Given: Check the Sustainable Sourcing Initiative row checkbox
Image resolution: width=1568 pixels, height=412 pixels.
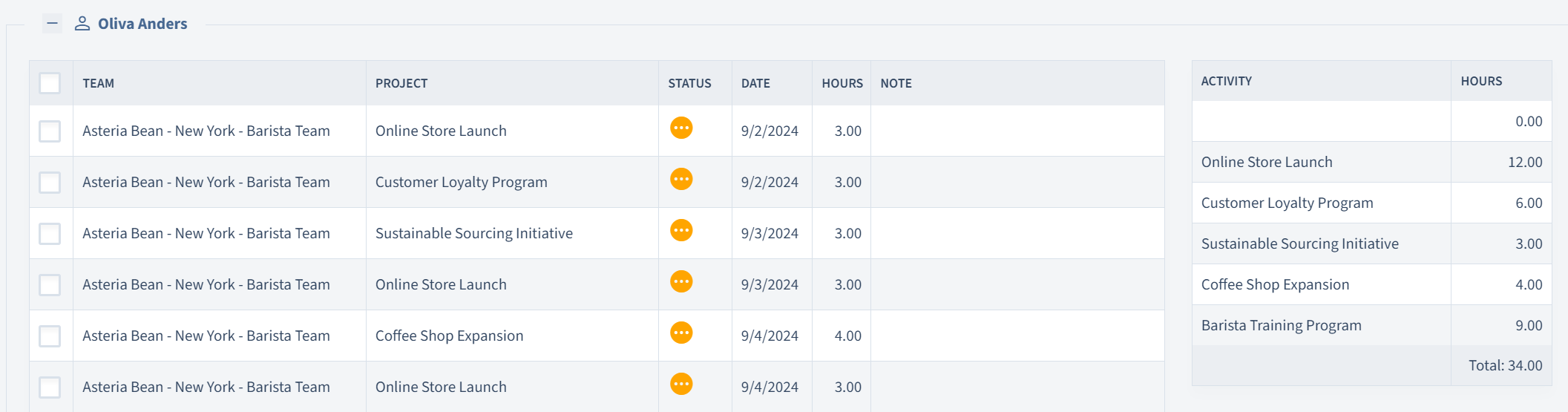Looking at the screenshot, I should [50, 234].
